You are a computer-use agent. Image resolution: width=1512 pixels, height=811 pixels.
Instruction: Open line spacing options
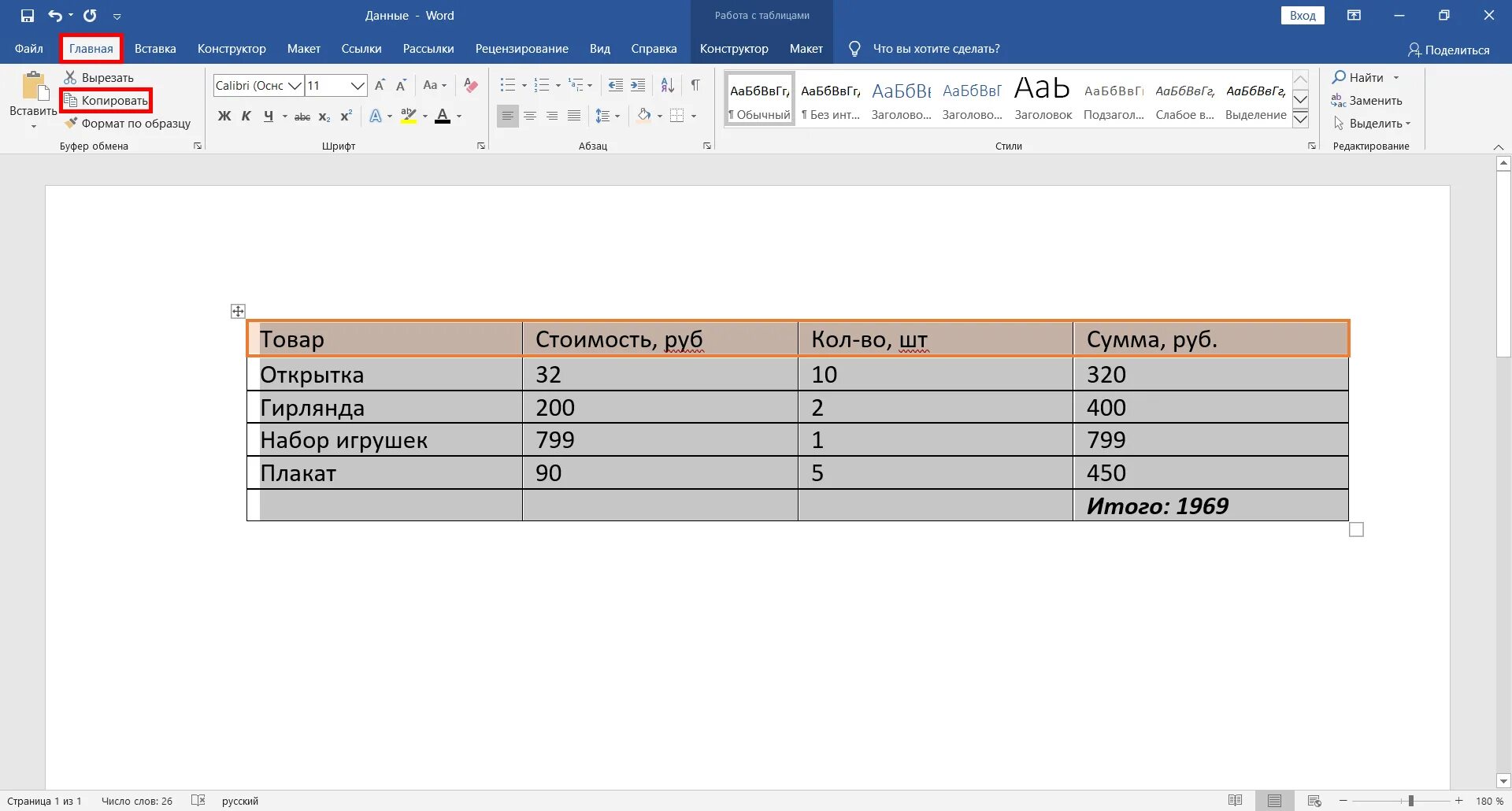(607, 116)
